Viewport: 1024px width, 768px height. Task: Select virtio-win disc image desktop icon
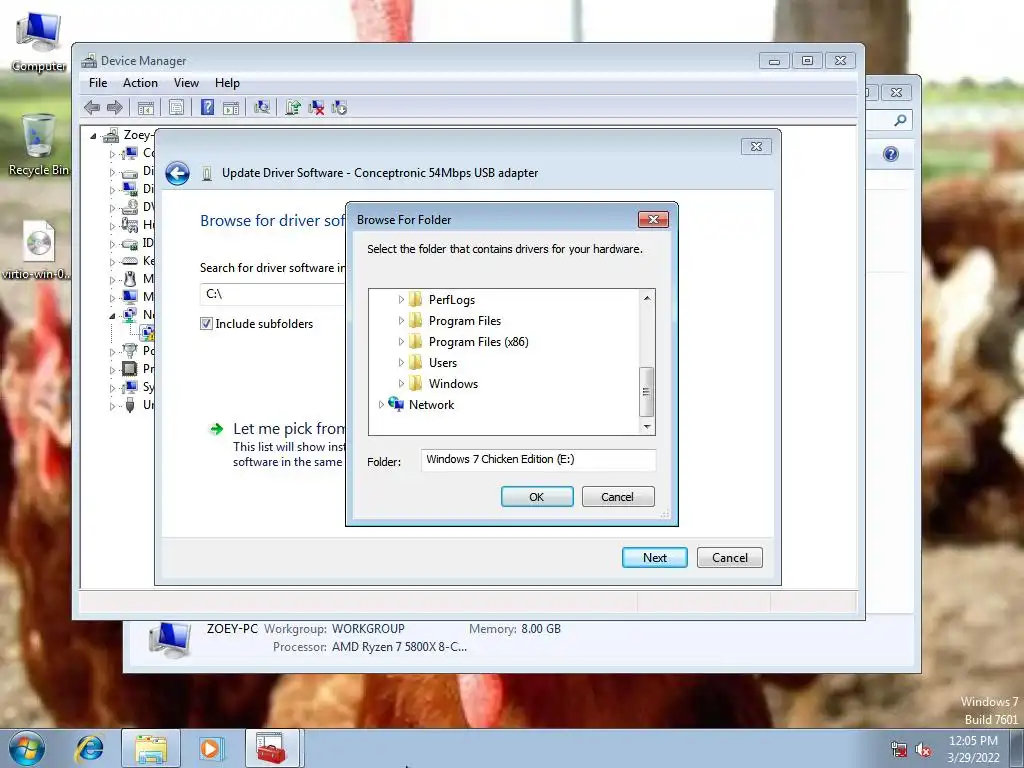(37, 250)
